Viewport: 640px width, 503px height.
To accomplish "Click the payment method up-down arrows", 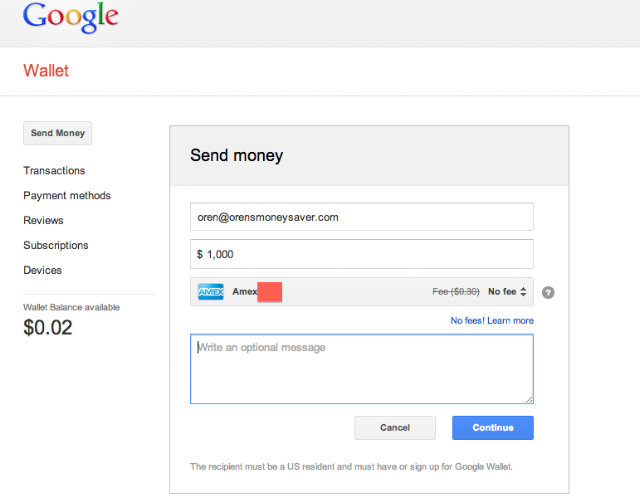I will tap(523, 292).
